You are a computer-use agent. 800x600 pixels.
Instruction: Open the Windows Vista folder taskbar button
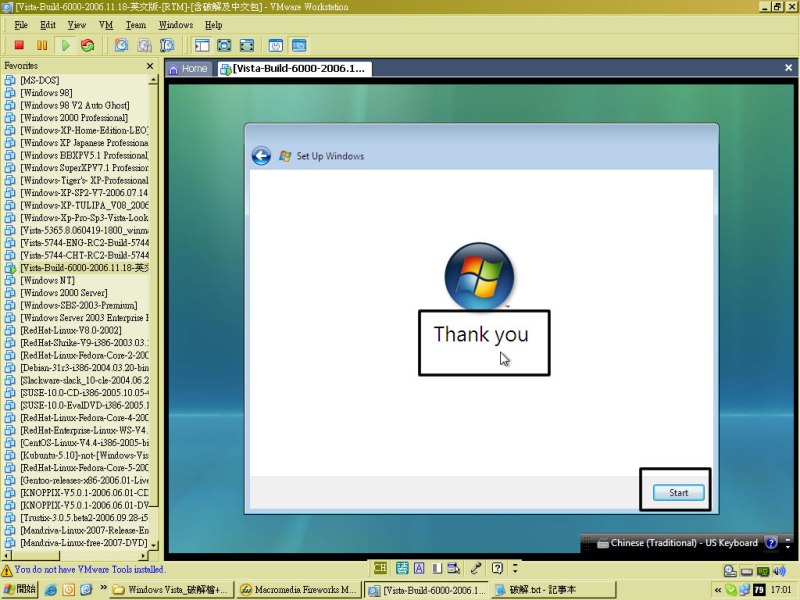172,590
